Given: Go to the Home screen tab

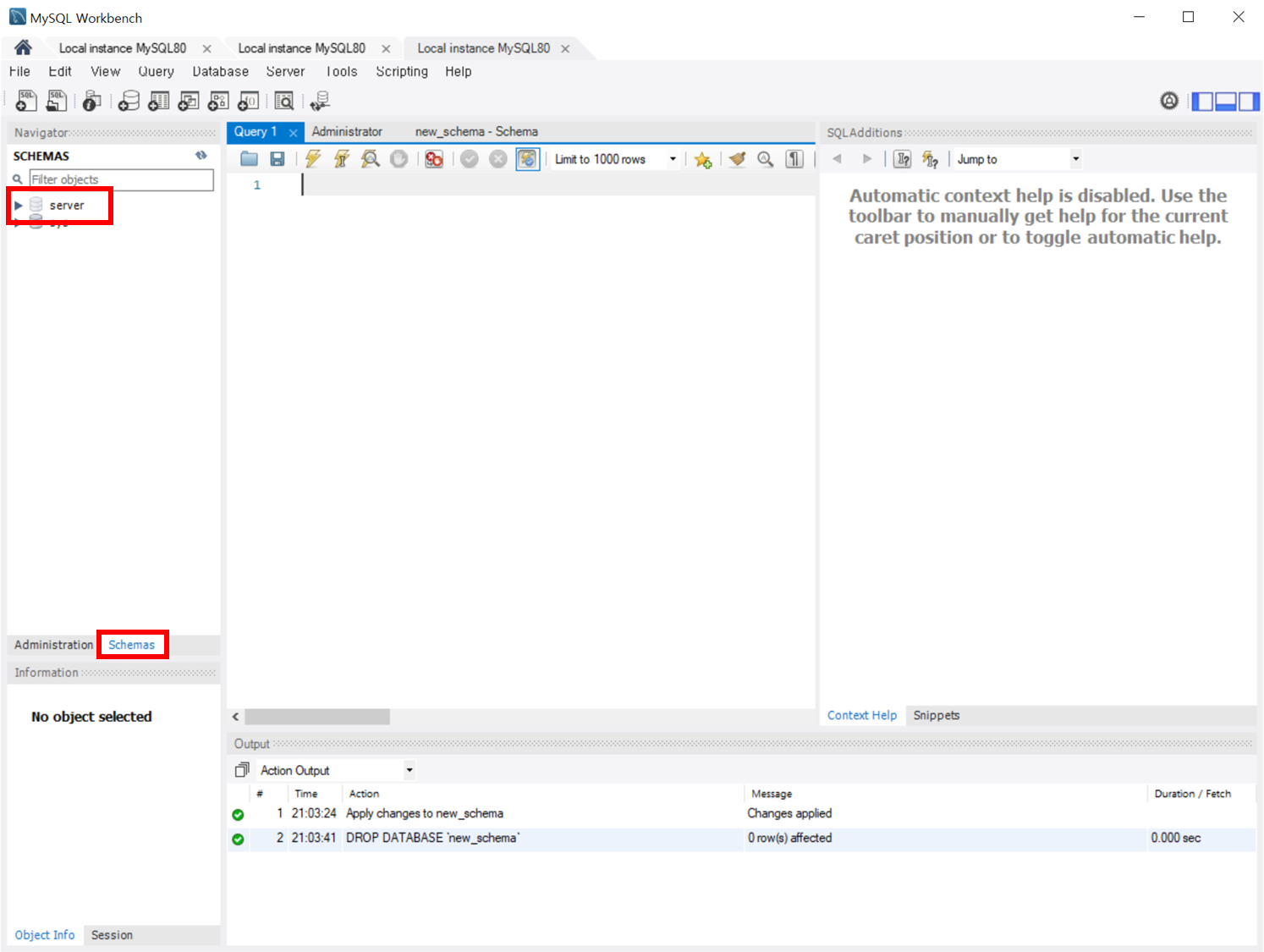Looking at the screenshot, I should (x=23, y=47).
